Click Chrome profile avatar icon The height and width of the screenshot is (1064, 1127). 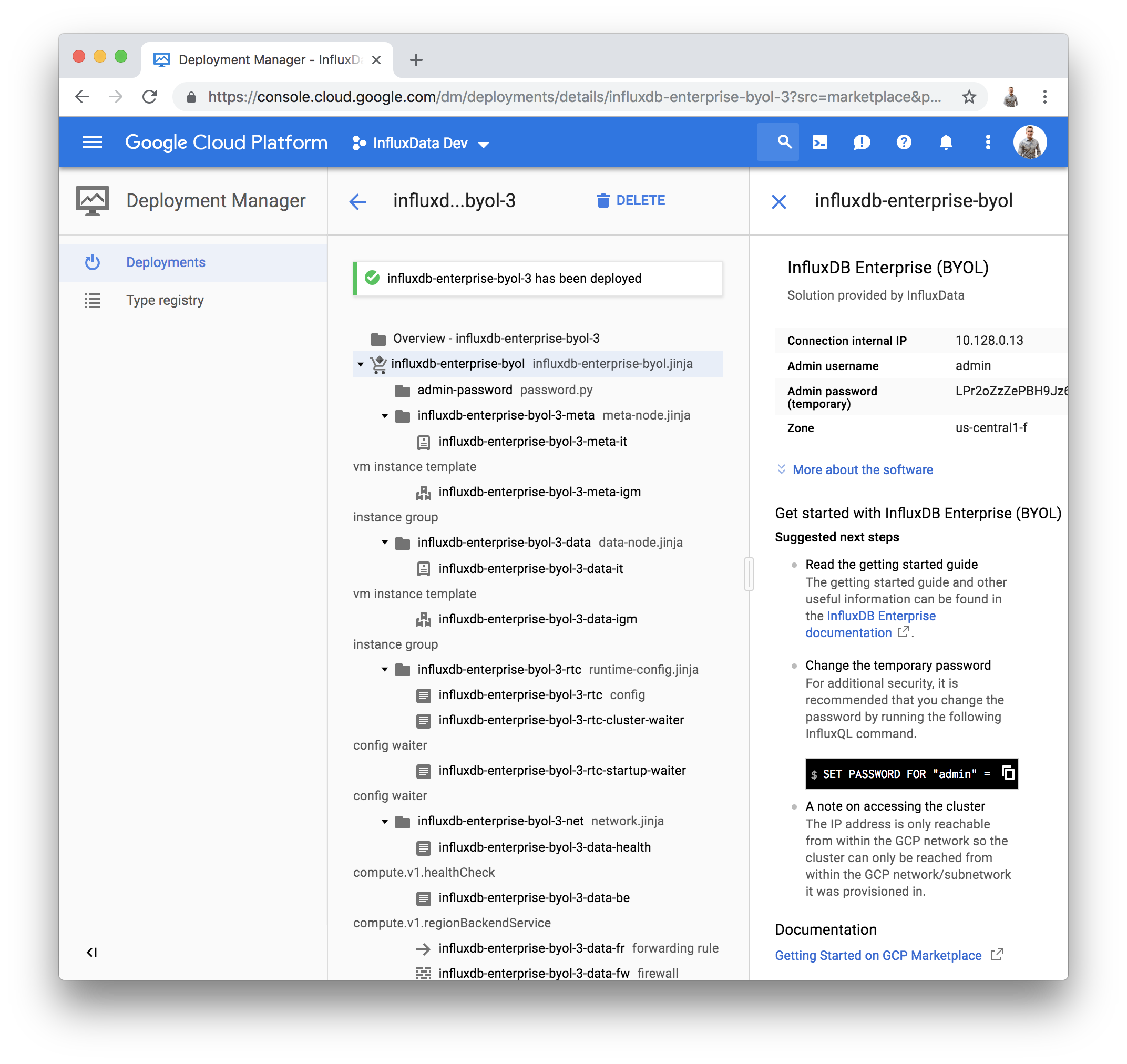(1010, 97)
